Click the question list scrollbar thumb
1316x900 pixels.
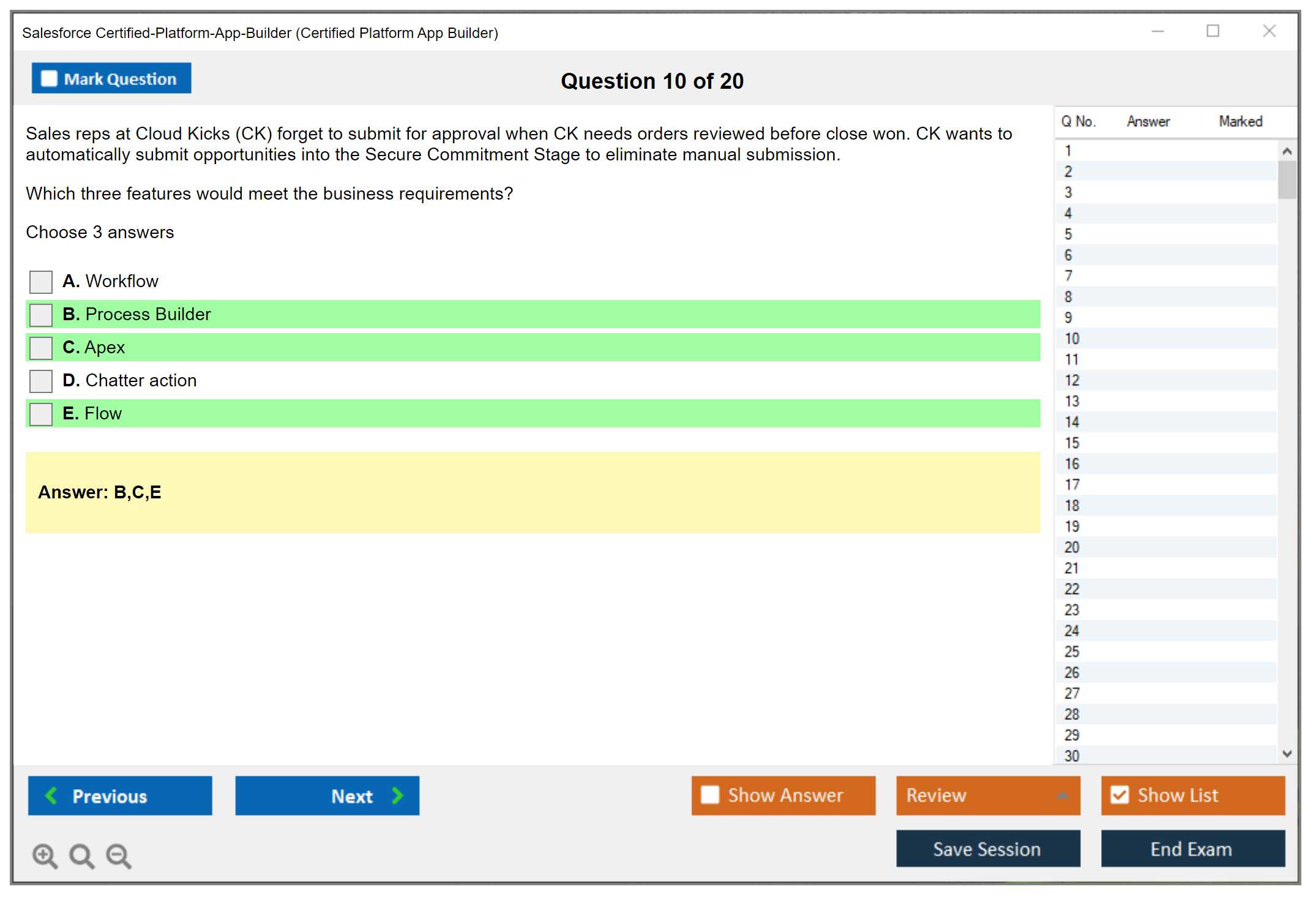click(1287, 179)
